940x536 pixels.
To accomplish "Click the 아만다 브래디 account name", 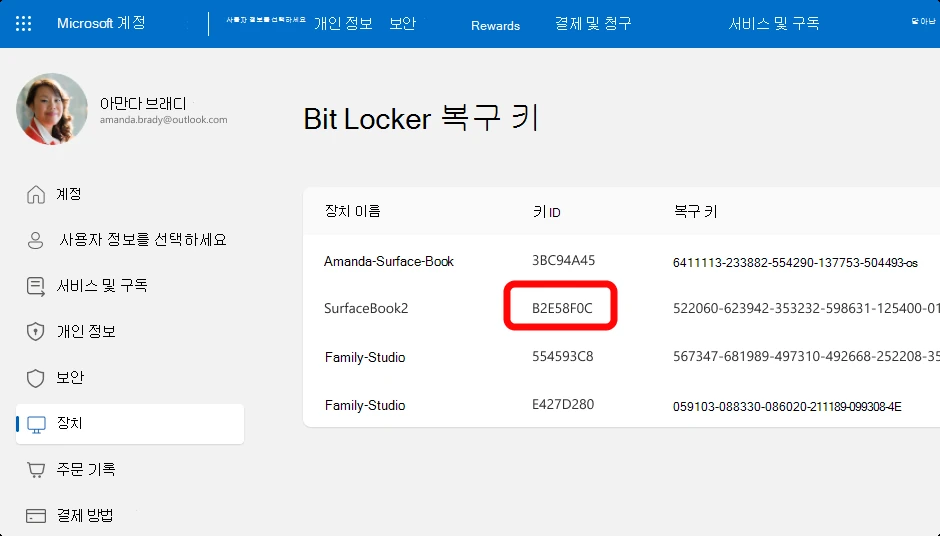I will [x=143, y=104].
